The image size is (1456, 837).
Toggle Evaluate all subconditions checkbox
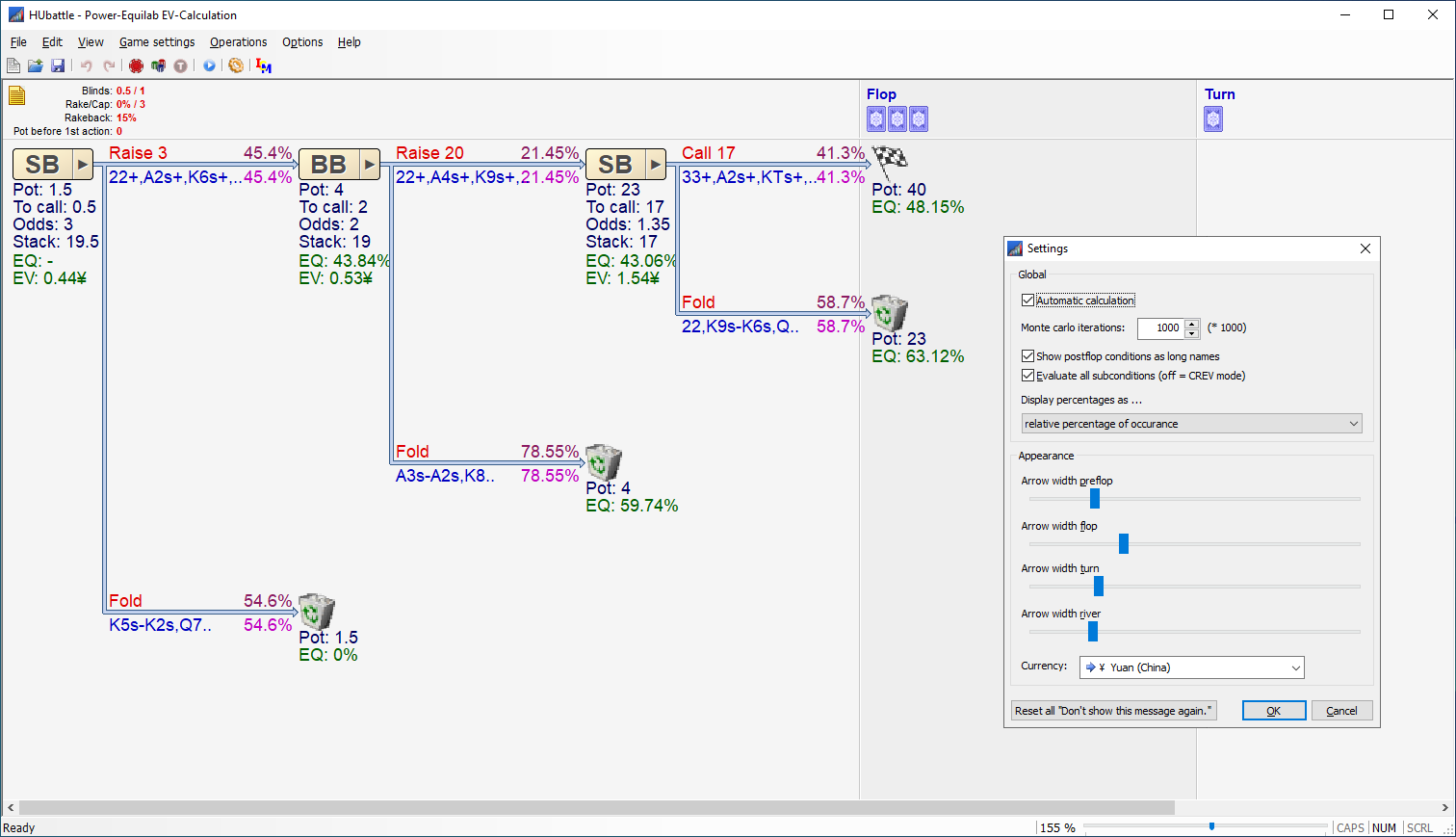click(x=1027, y=376)
